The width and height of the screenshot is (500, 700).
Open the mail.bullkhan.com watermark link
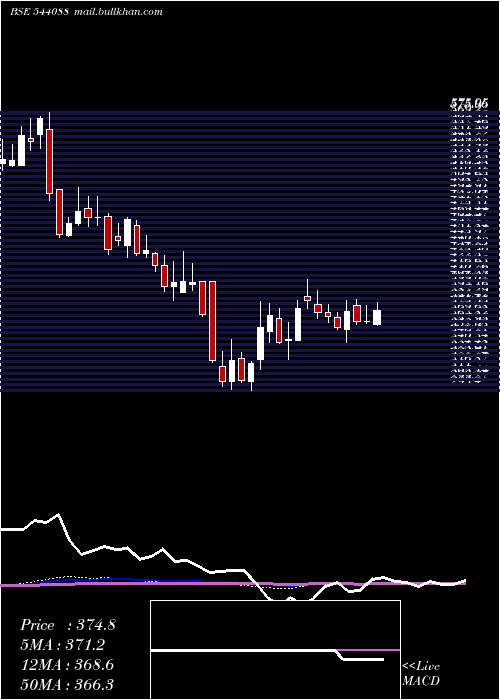point(118,12)
